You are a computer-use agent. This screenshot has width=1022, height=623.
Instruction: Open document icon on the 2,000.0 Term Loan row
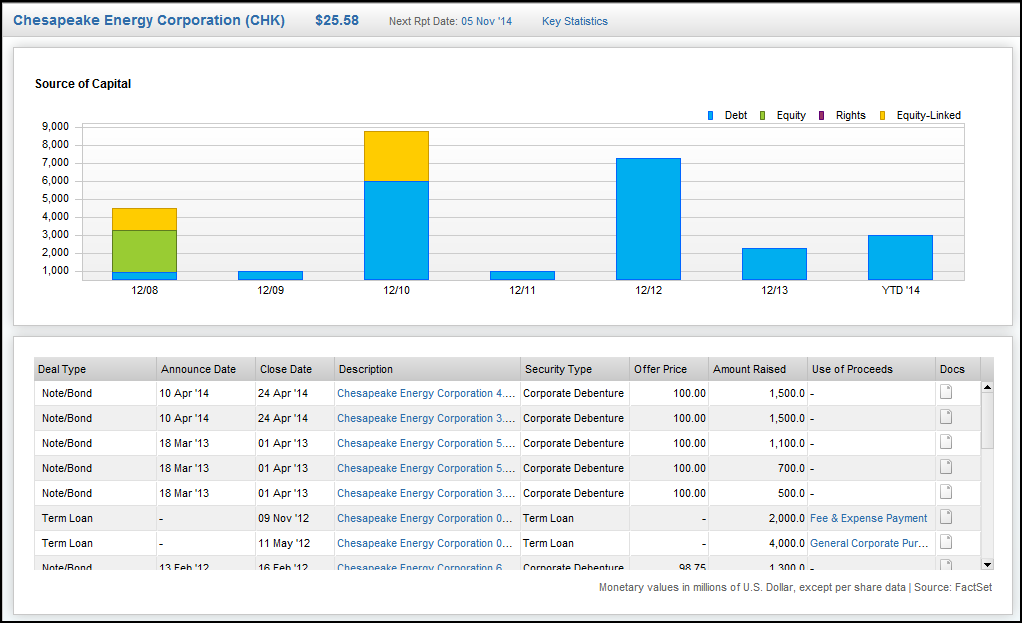[x=945, y=518]
